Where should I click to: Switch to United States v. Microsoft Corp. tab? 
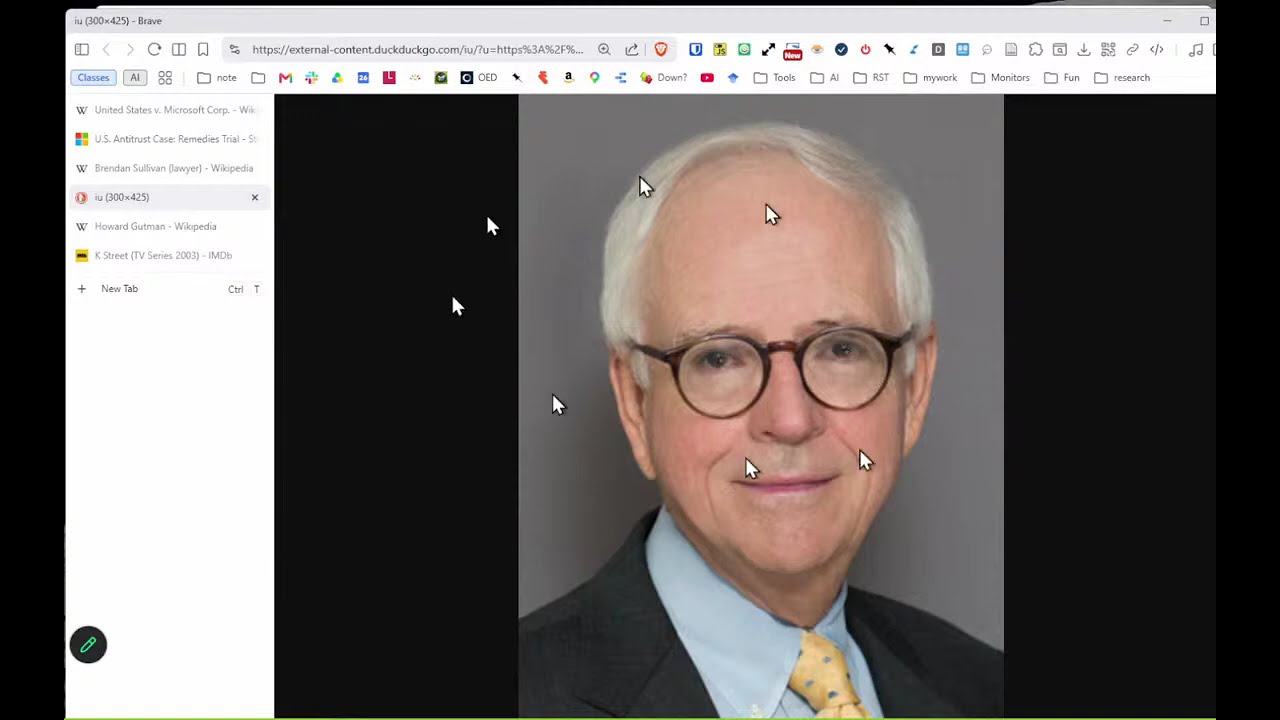point(169,110)
